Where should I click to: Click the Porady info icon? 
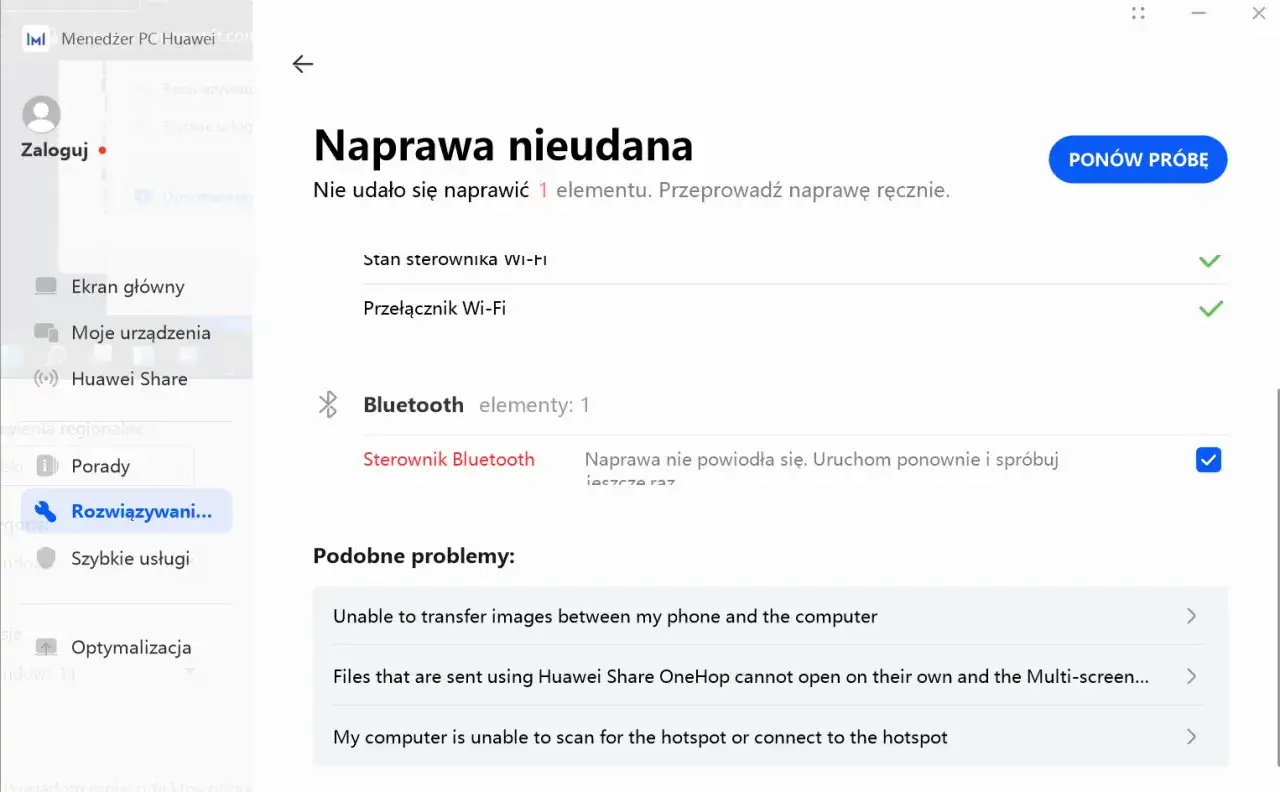point(45,465)
